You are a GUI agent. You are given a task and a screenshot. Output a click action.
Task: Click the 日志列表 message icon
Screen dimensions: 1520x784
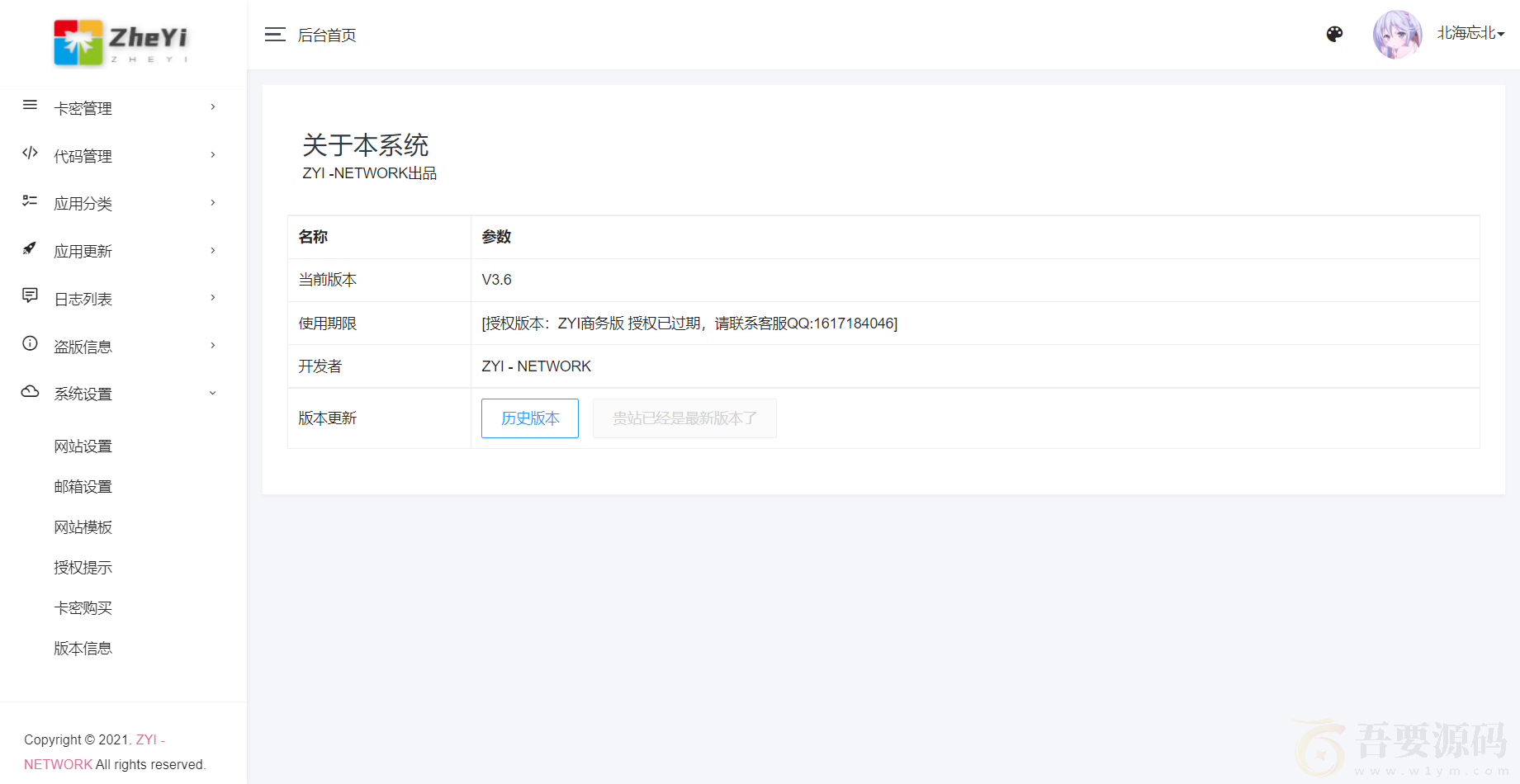30,295
